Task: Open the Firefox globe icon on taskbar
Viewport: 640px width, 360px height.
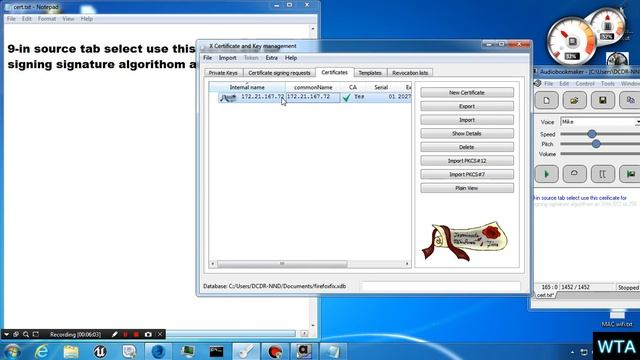Action: (x=158, y=351)
